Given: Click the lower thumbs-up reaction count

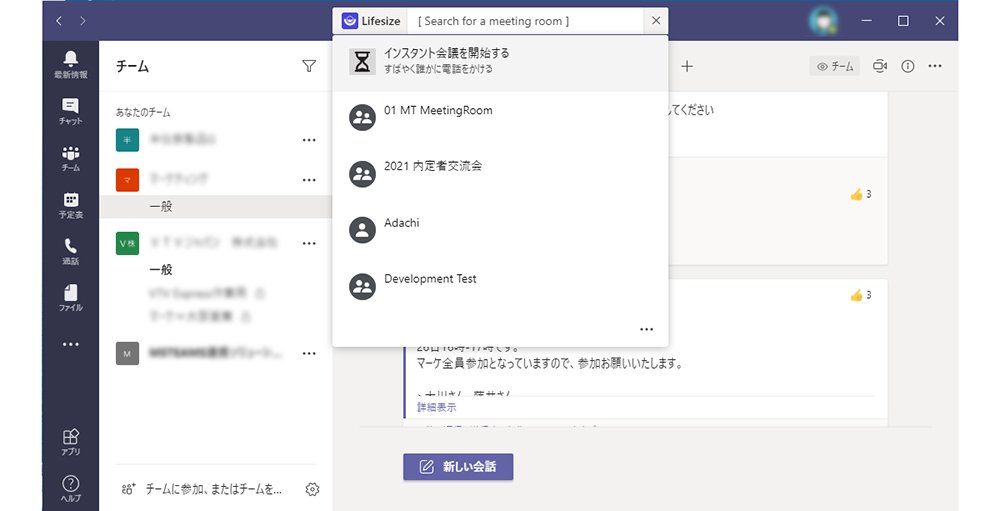Looking at the screenshot, I should pyautogui.click(x=861, y=295).
